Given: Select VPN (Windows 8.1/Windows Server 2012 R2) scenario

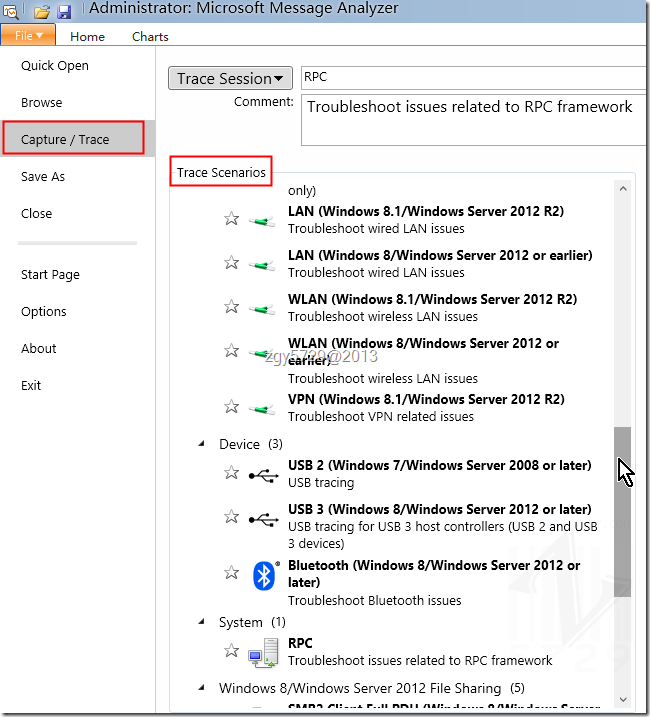Looking at the screenshot, I should (426, 399).
